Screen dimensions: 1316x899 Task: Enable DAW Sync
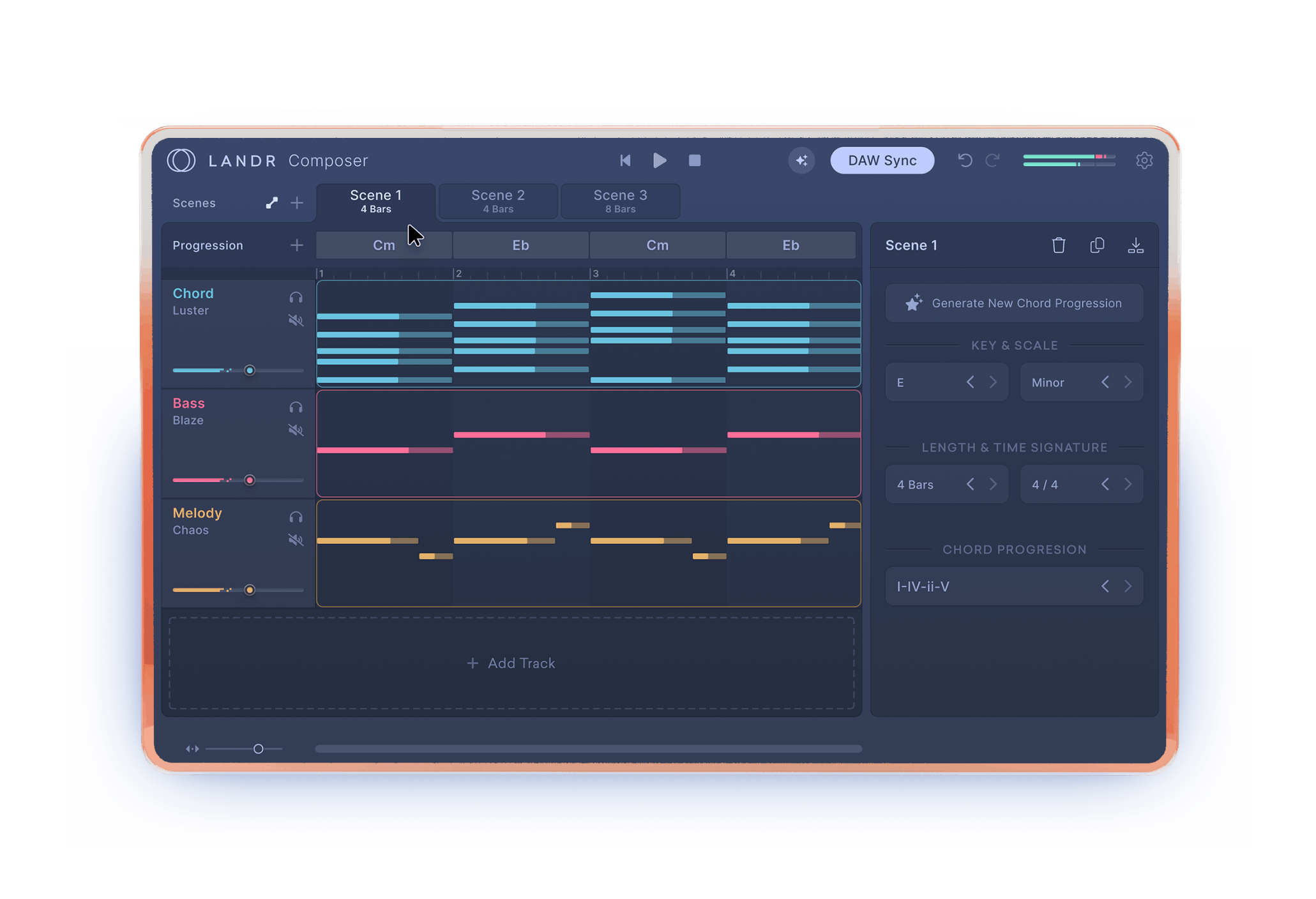[x=882, y=160]
